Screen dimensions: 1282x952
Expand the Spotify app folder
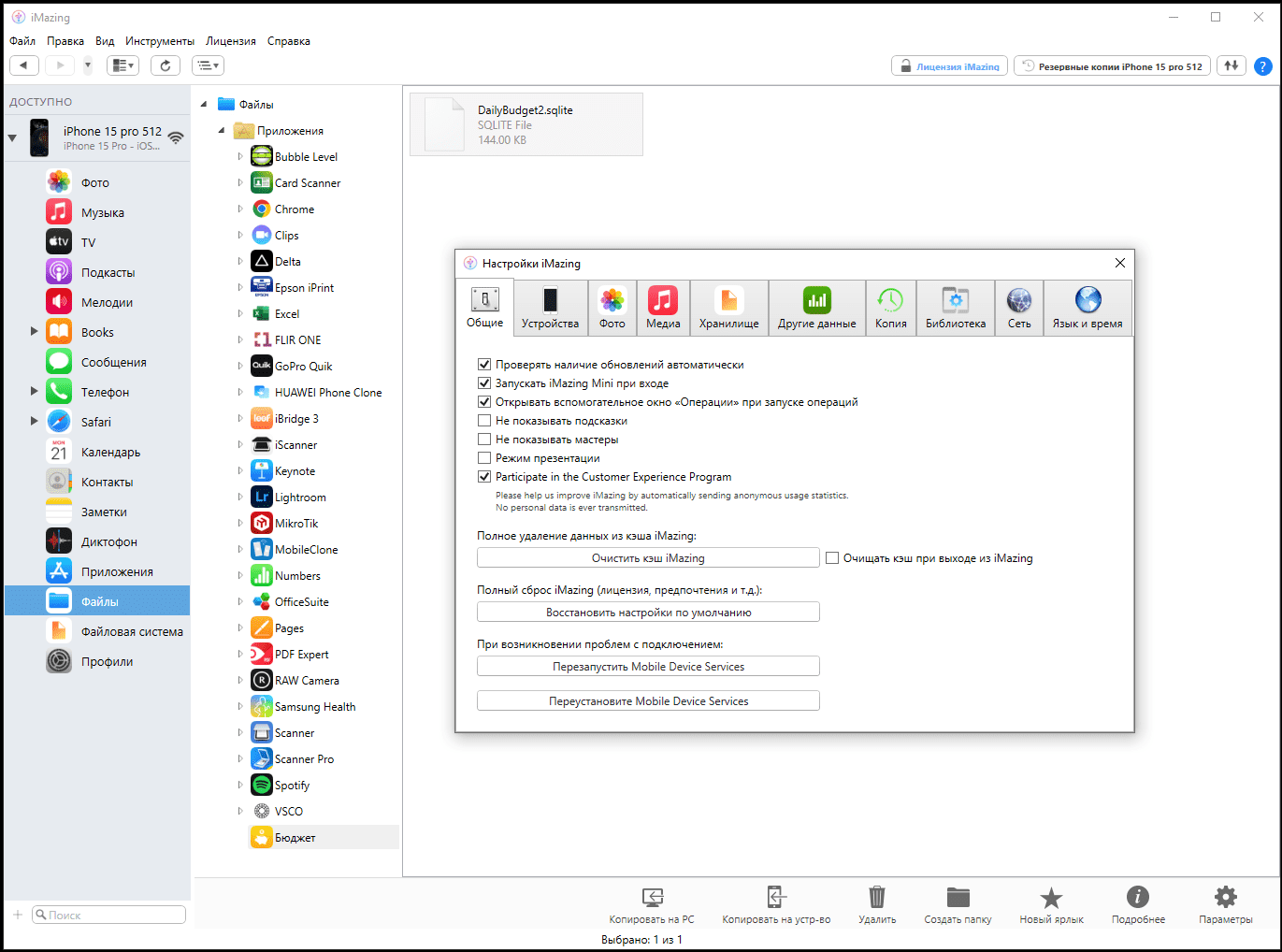pos(240,786)
